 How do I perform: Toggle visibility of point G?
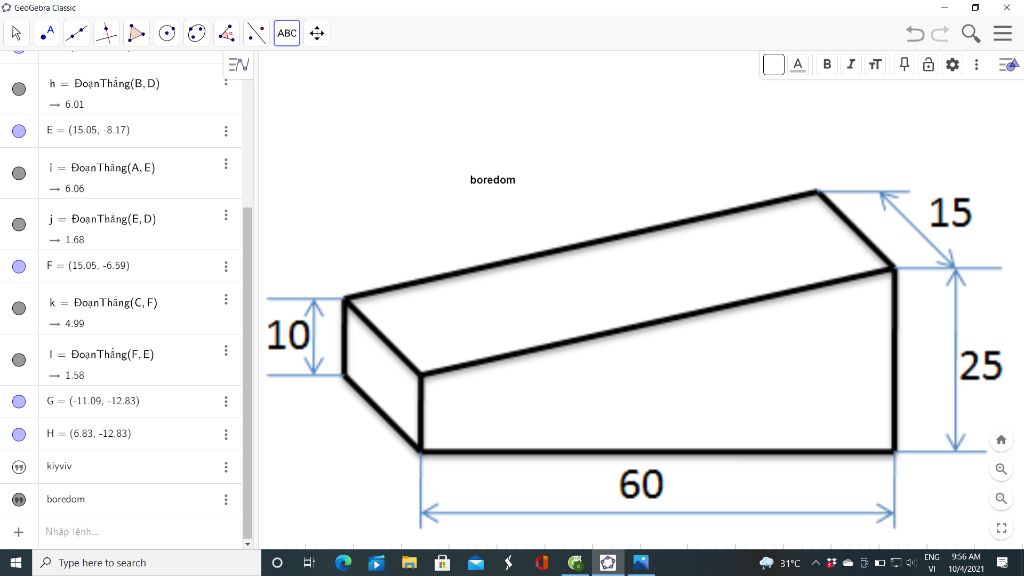pyautogui.click(x=19, y=402)
